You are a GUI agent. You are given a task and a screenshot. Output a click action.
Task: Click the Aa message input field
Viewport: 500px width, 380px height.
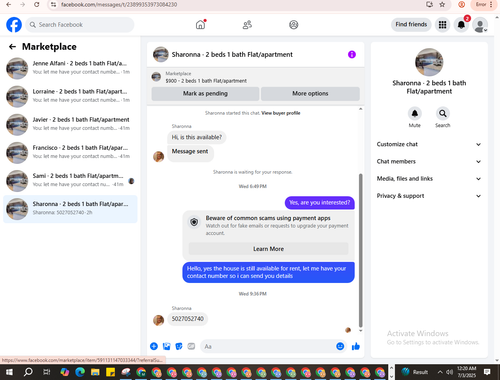point(267,346)
